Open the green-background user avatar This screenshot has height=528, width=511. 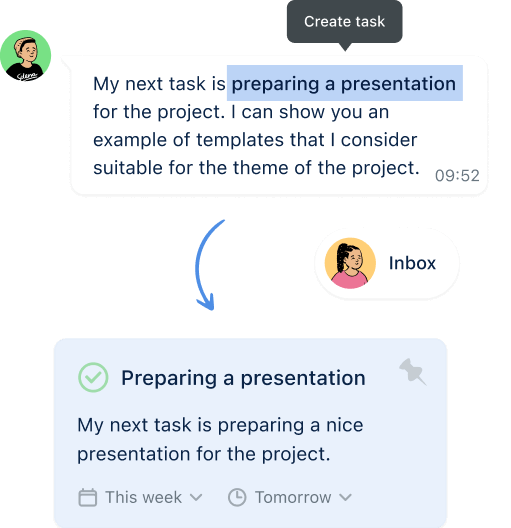click(x=26, y=56)
